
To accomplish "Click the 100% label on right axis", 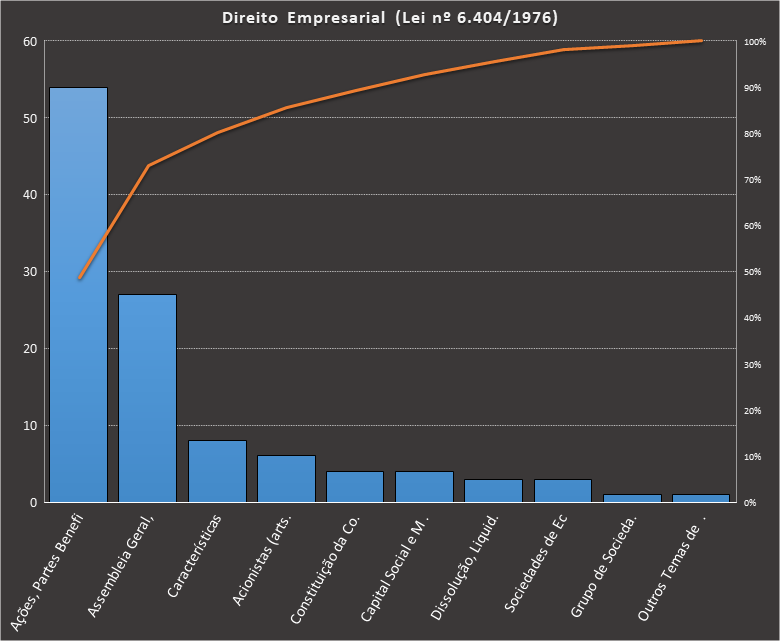I will tap(754, 42).
